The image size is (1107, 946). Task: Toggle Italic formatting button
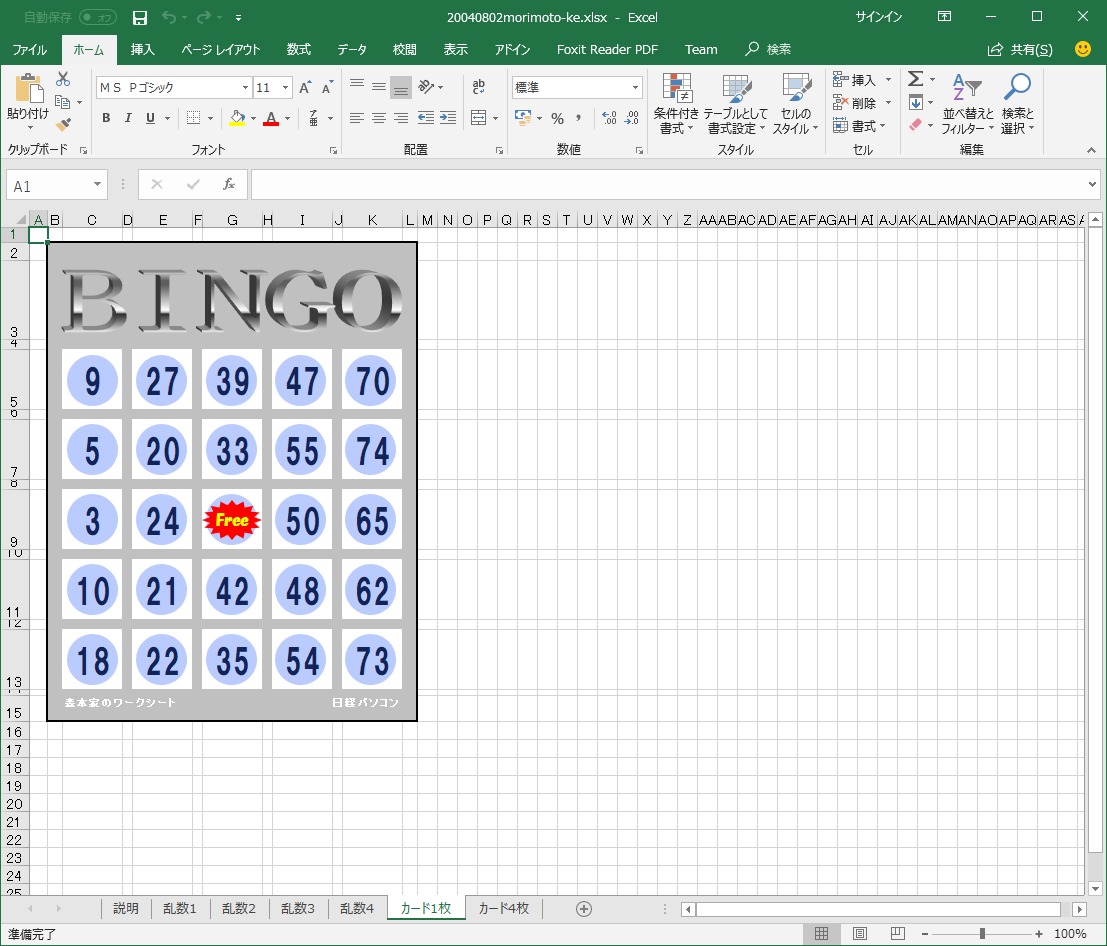coord(128,118)
